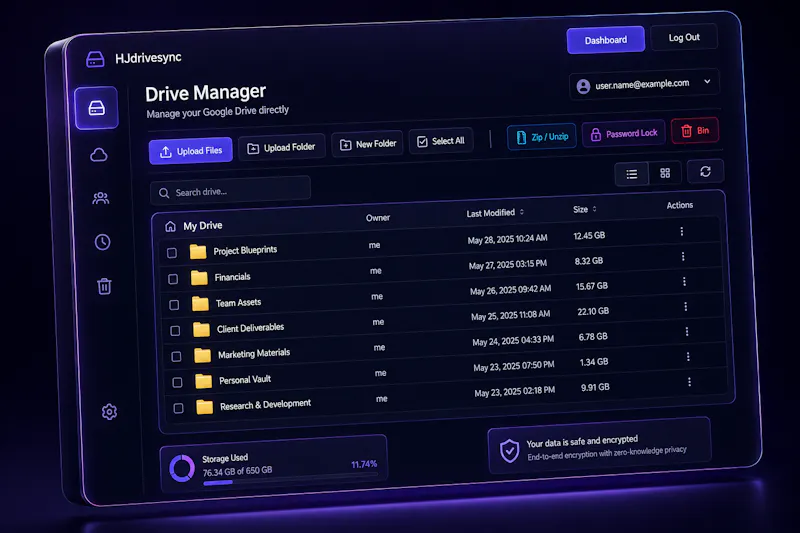Click the search magnifier icon
This screenshot has width=800, height=533.
[x=164, y=193]
